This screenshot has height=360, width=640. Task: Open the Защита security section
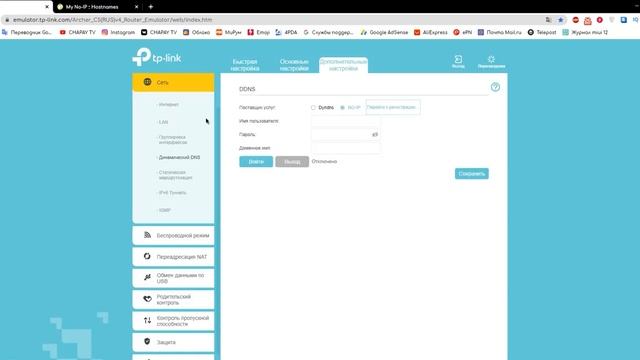[x=173, y=342]
